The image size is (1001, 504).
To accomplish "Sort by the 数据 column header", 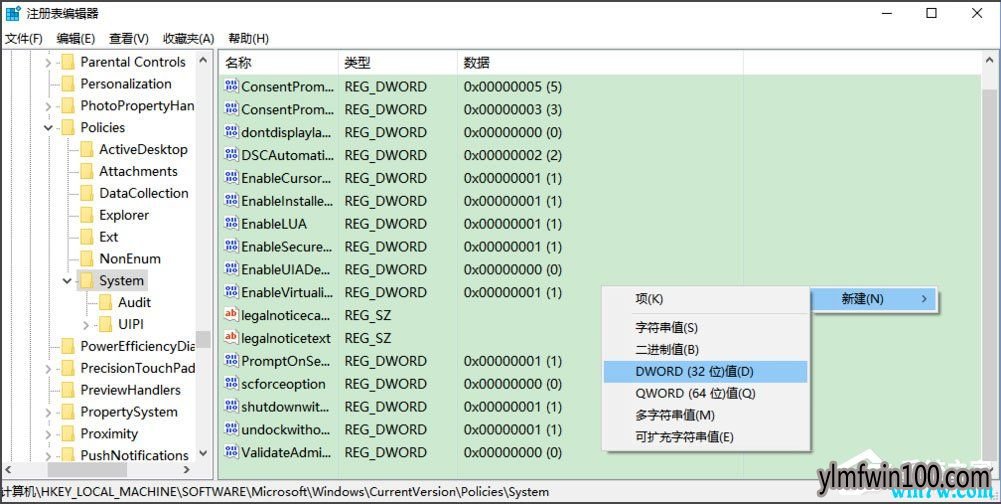I will 600,63.
